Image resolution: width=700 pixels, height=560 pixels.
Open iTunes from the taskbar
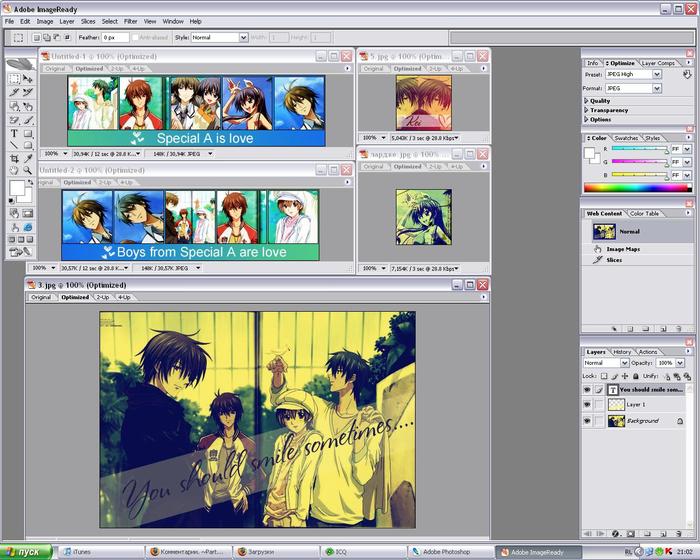point(101,552)
